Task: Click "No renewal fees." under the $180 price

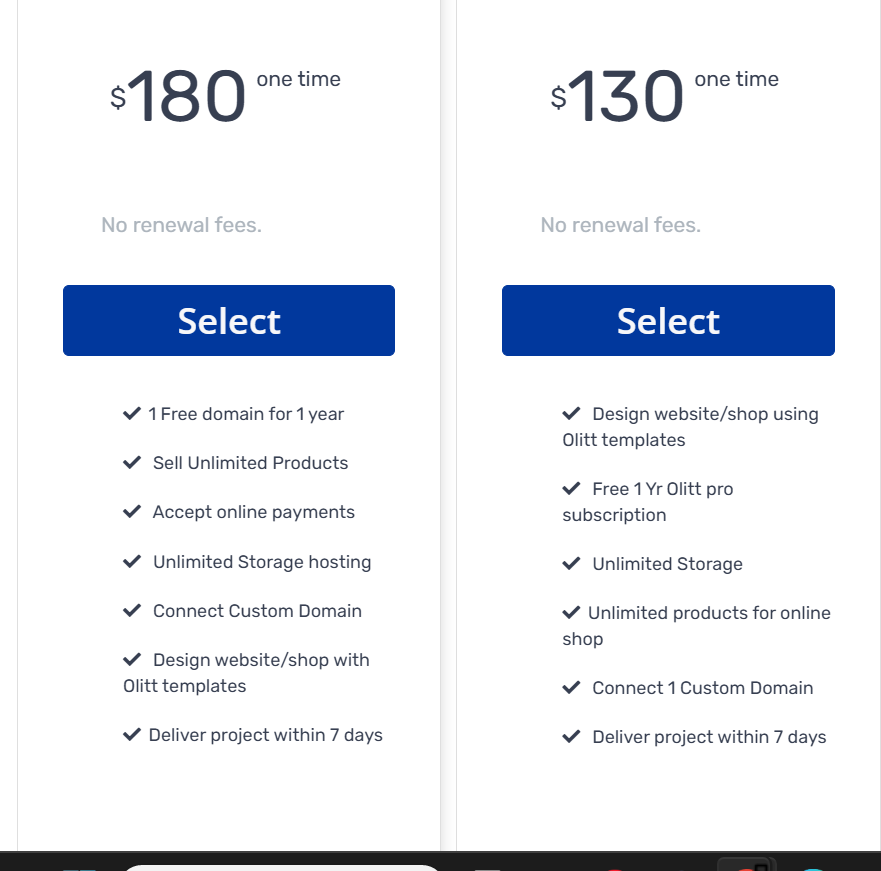Action: point(181,225)
